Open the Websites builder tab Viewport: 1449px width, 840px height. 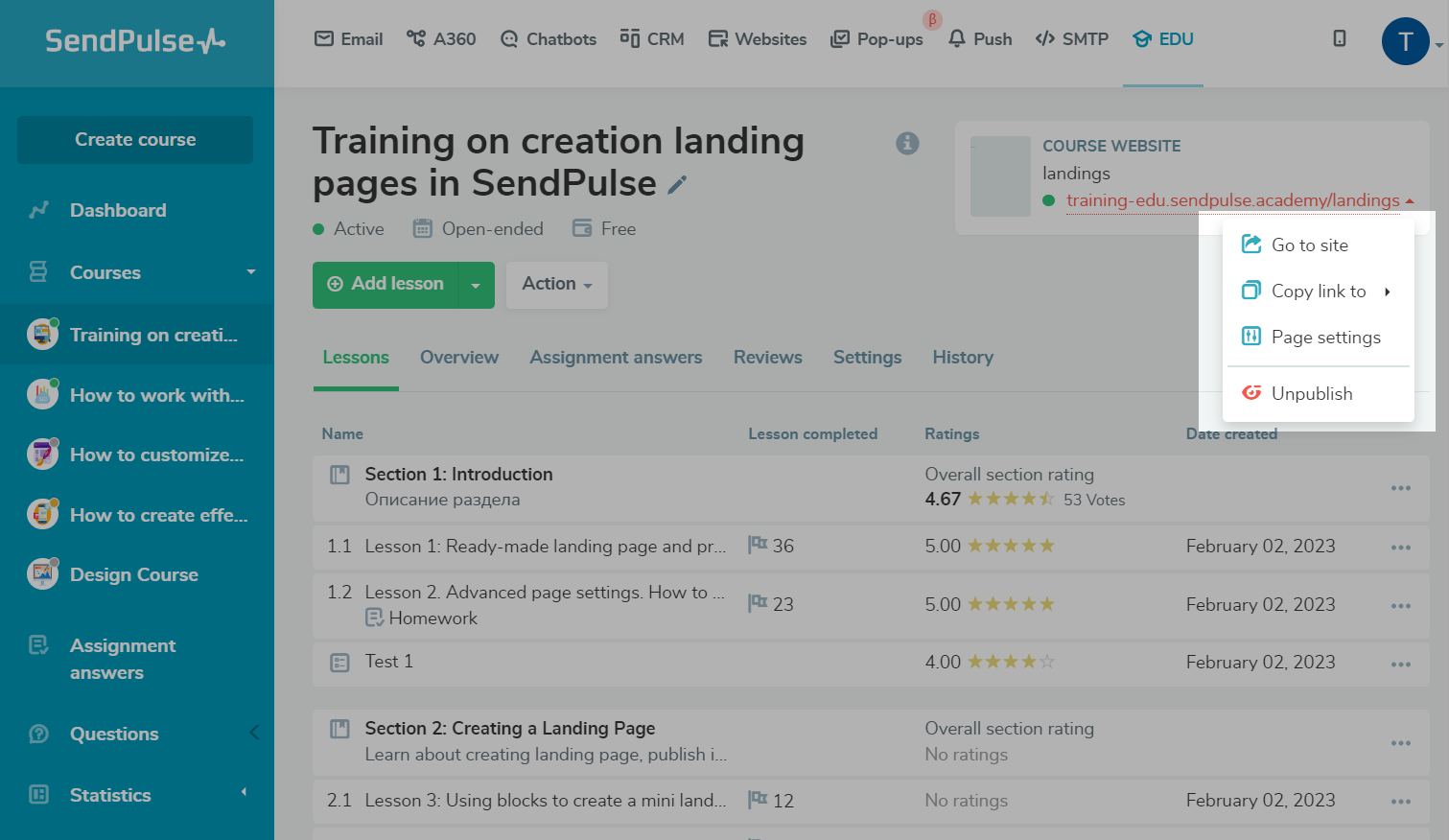point(758,39)
